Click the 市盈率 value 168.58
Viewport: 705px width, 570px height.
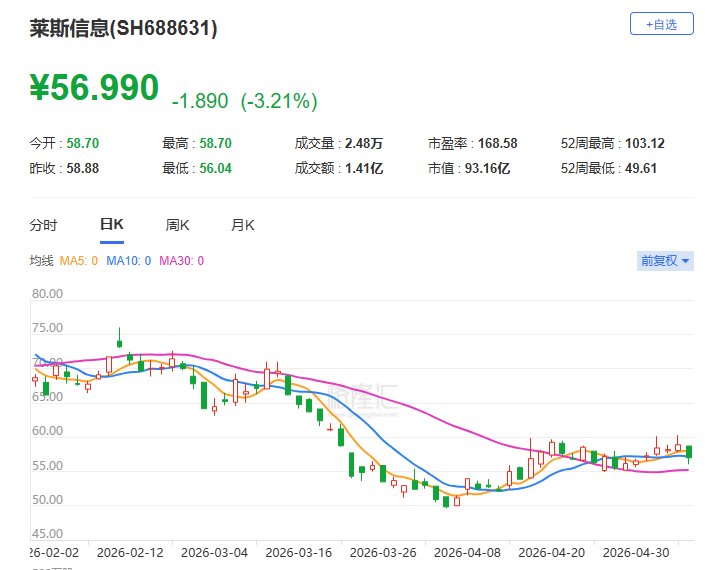click(498, 143)
